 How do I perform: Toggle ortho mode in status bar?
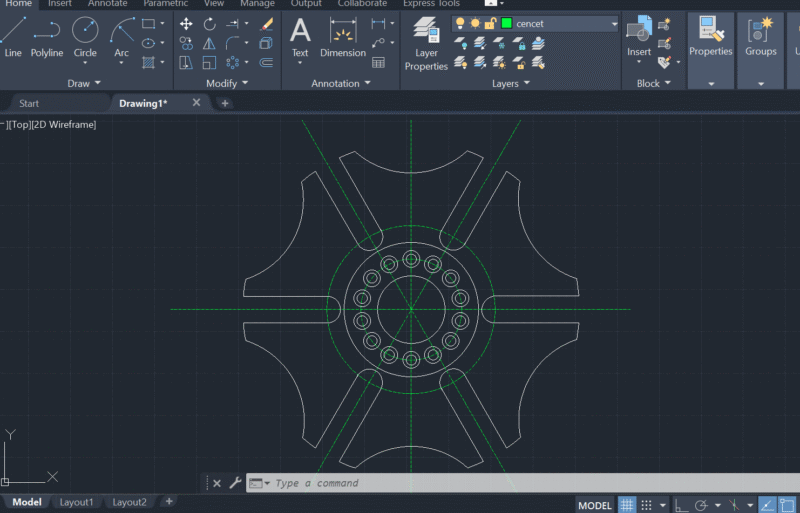[x=681, y=505]
